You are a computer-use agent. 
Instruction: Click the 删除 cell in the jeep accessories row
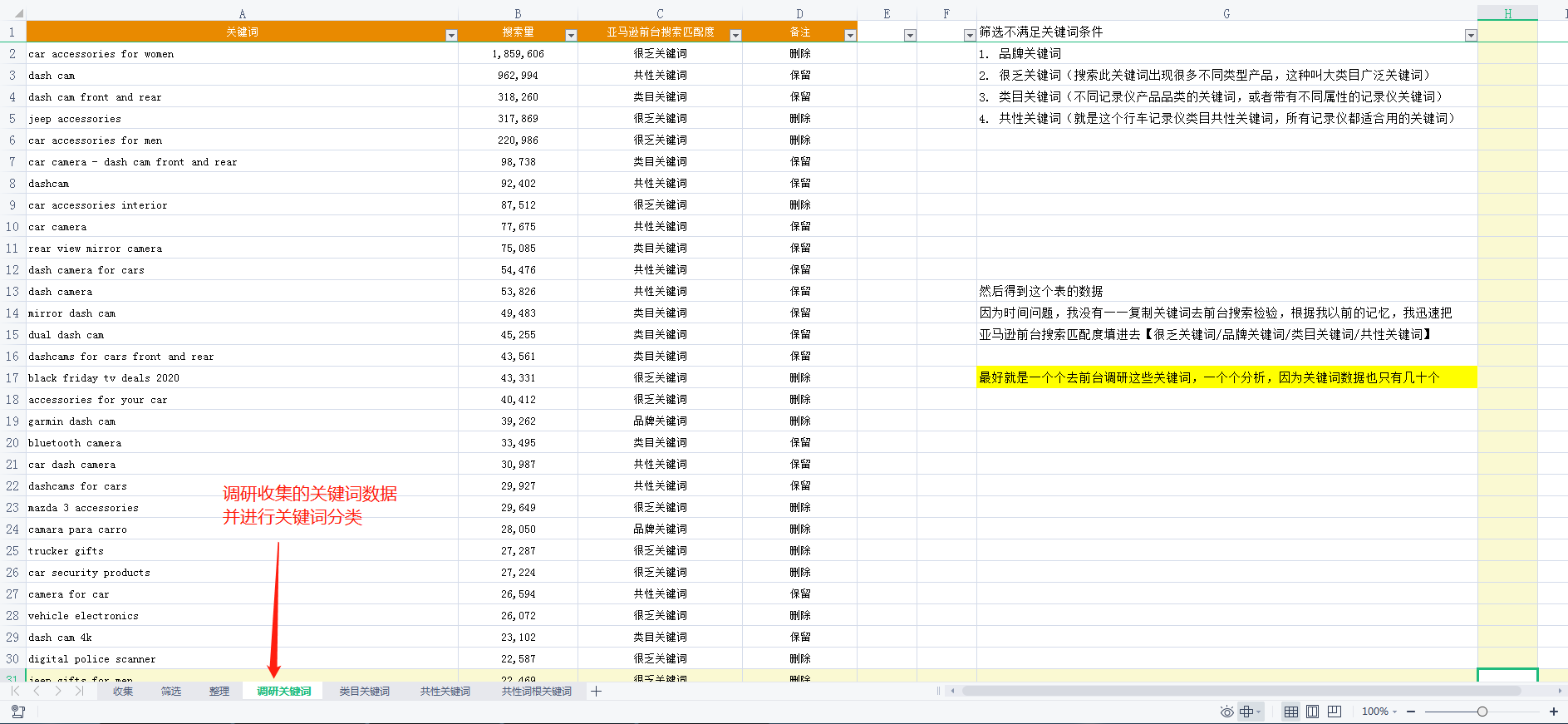coord(800,118)
